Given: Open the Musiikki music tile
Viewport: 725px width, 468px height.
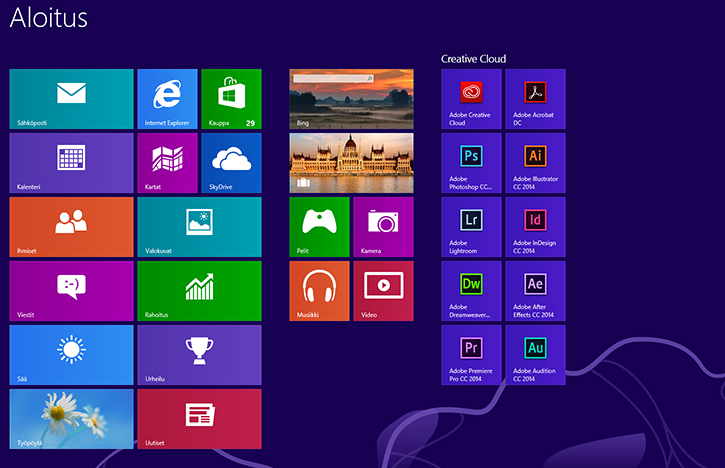Looking at the screenshot, I should coord(319,291).
